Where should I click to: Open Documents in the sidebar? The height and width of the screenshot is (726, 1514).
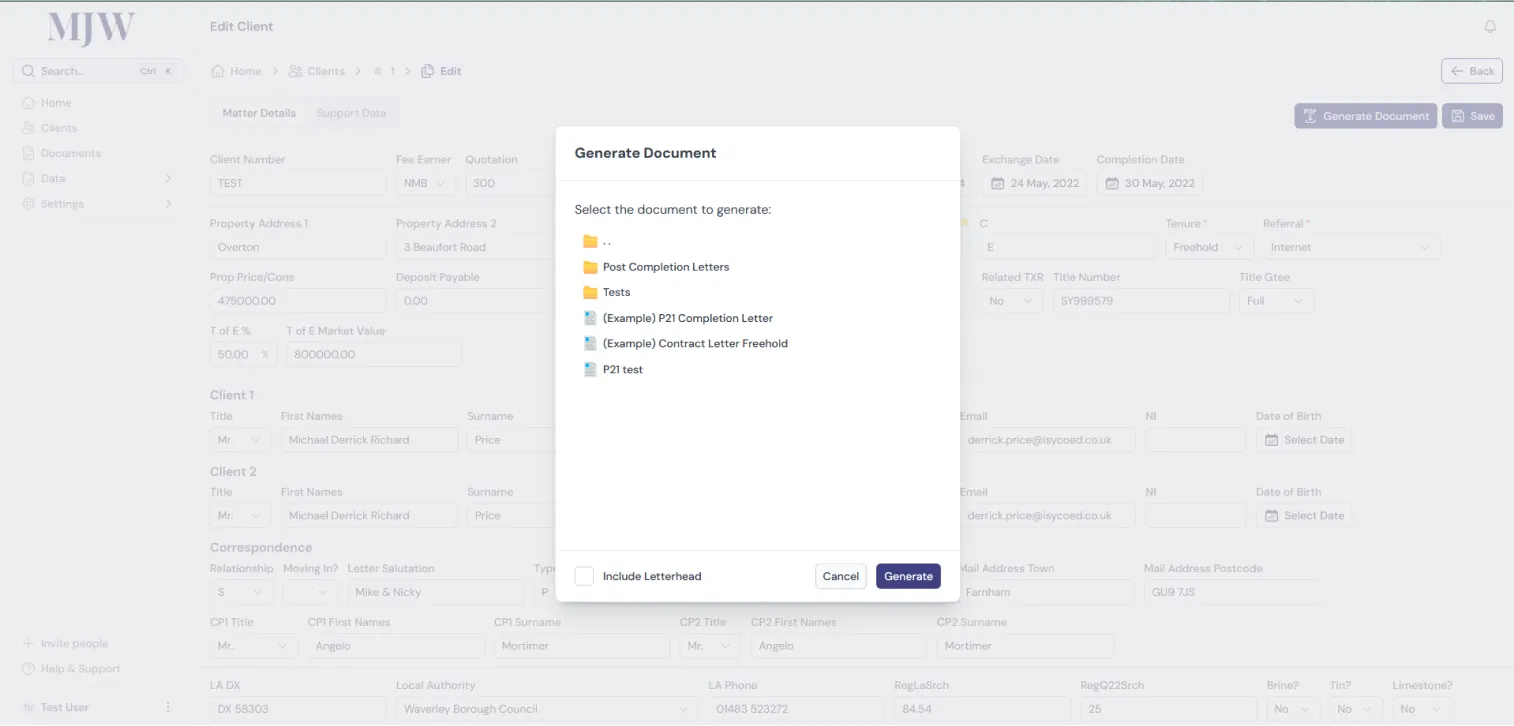[70, 153]
